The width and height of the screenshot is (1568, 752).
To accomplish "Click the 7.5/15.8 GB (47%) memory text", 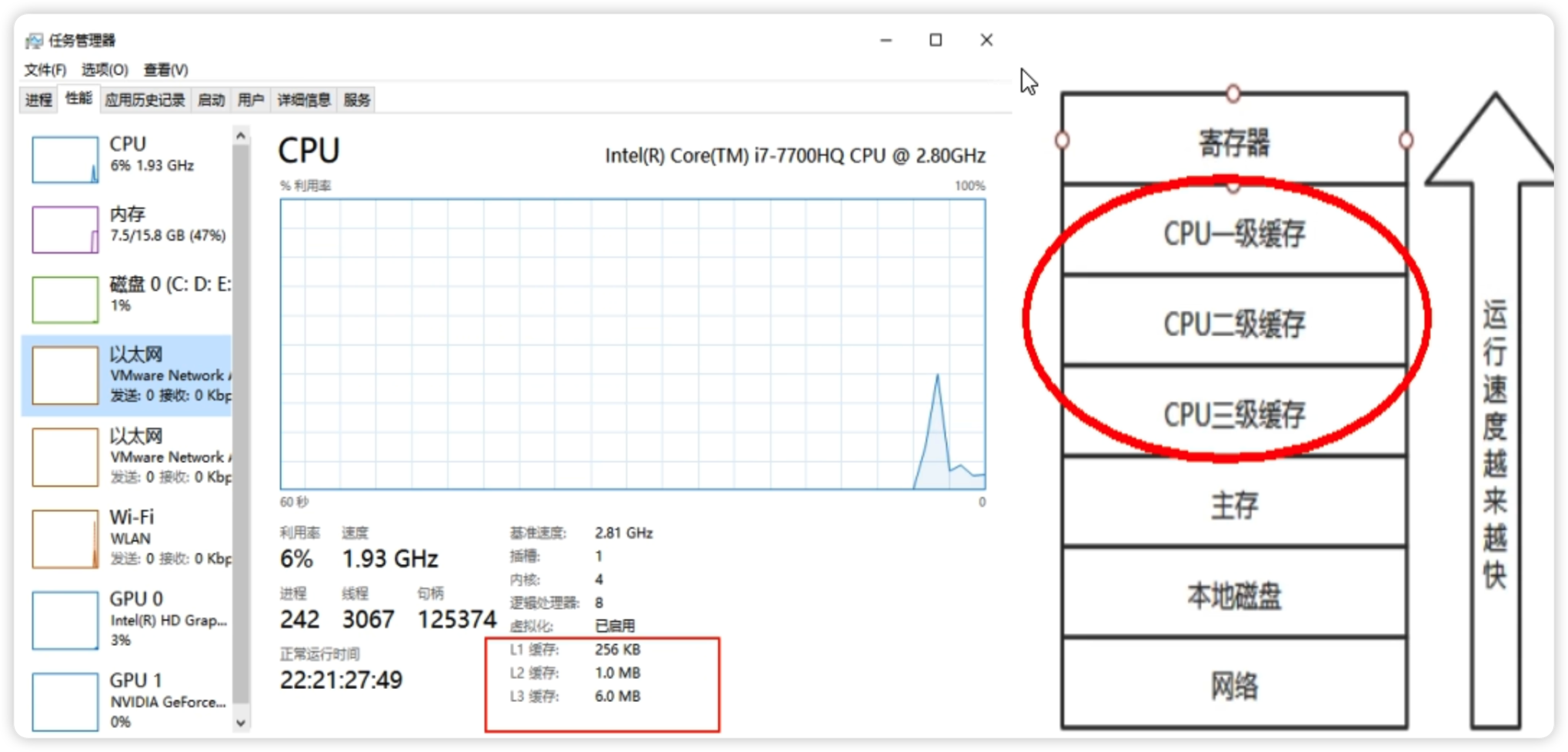I will coord(168,235).
